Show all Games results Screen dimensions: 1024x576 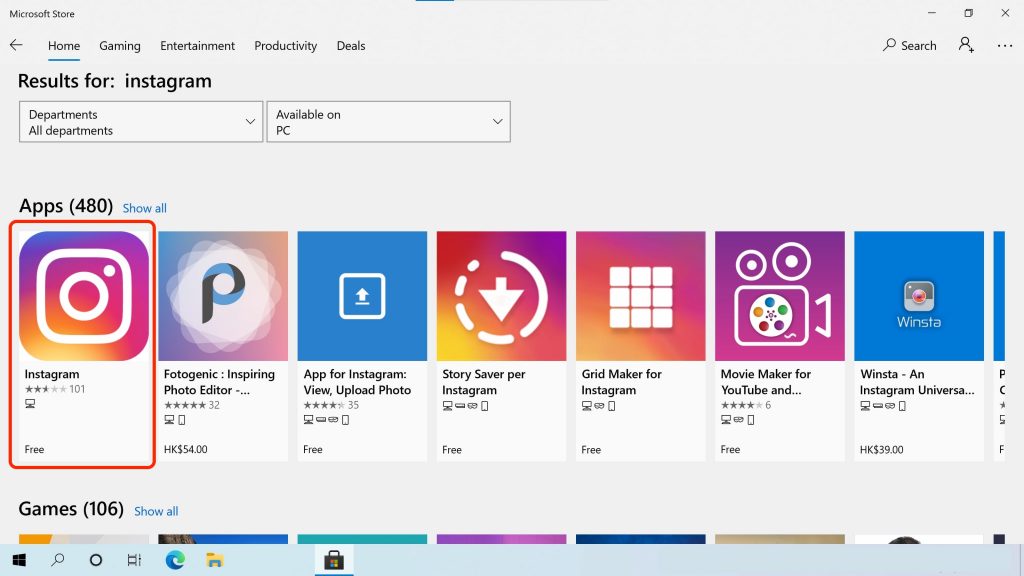(x=156, y=511)
